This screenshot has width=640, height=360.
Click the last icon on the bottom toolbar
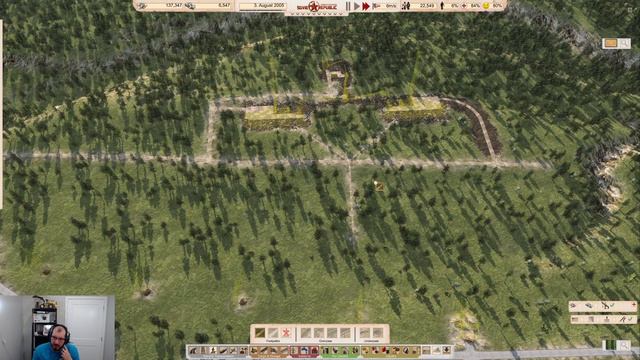tap(447, 350)
